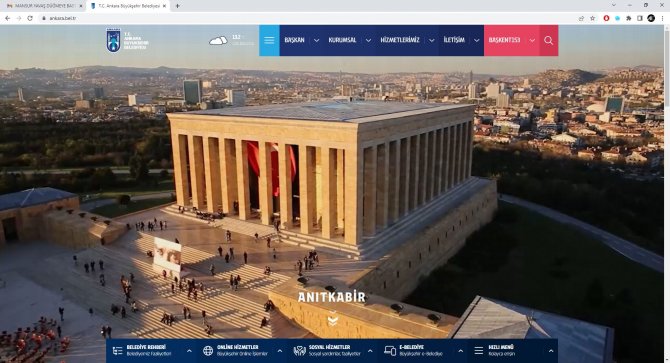Open the Chrome three-dot menu
The width and height of the screenshot is (670, 363).
coord(663,18)
